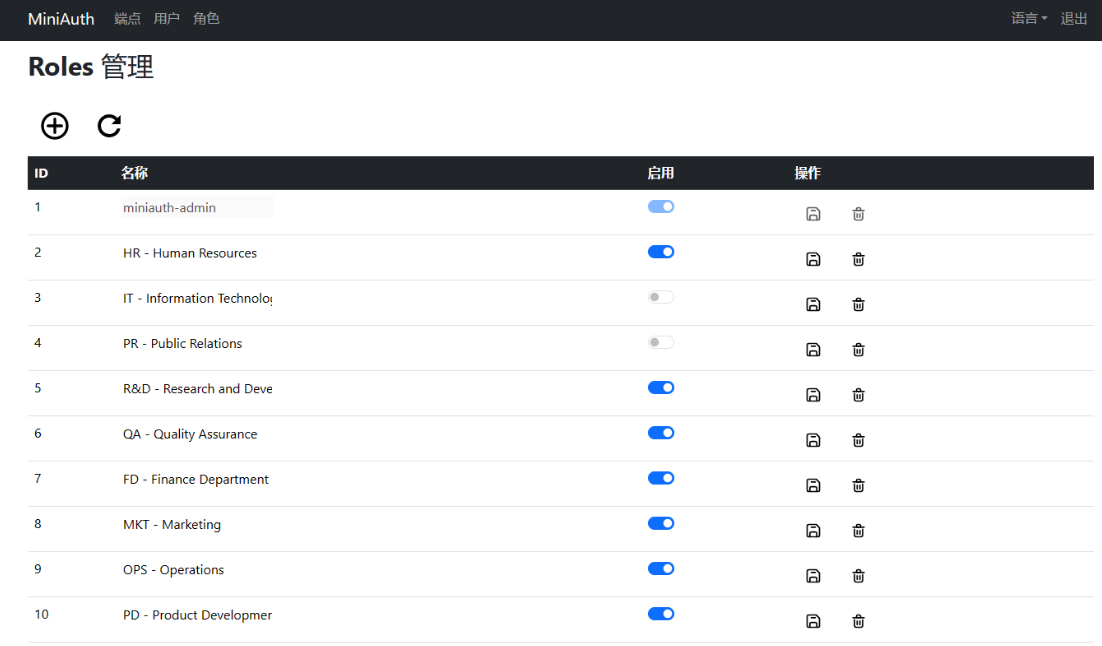Edit the PR - Public Relations name field
This screenshot has height=646, width=1102.
[x=197, y=343]
